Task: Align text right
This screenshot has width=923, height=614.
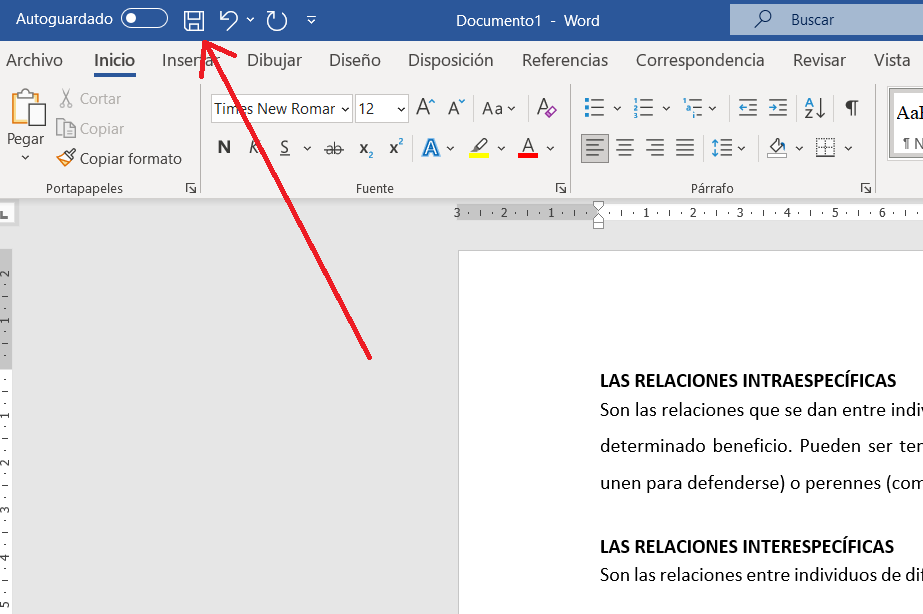Action: (655, 148)
